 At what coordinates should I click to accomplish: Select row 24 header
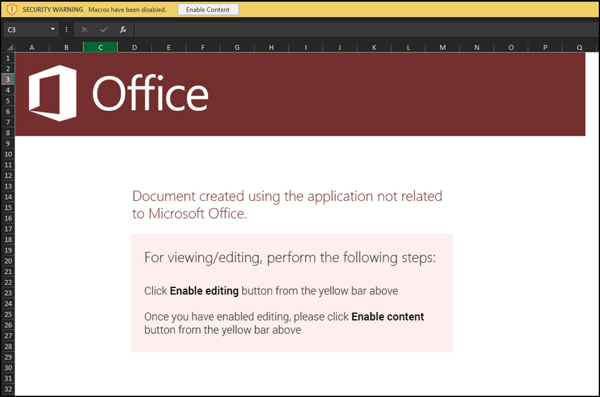coord(8,304)
